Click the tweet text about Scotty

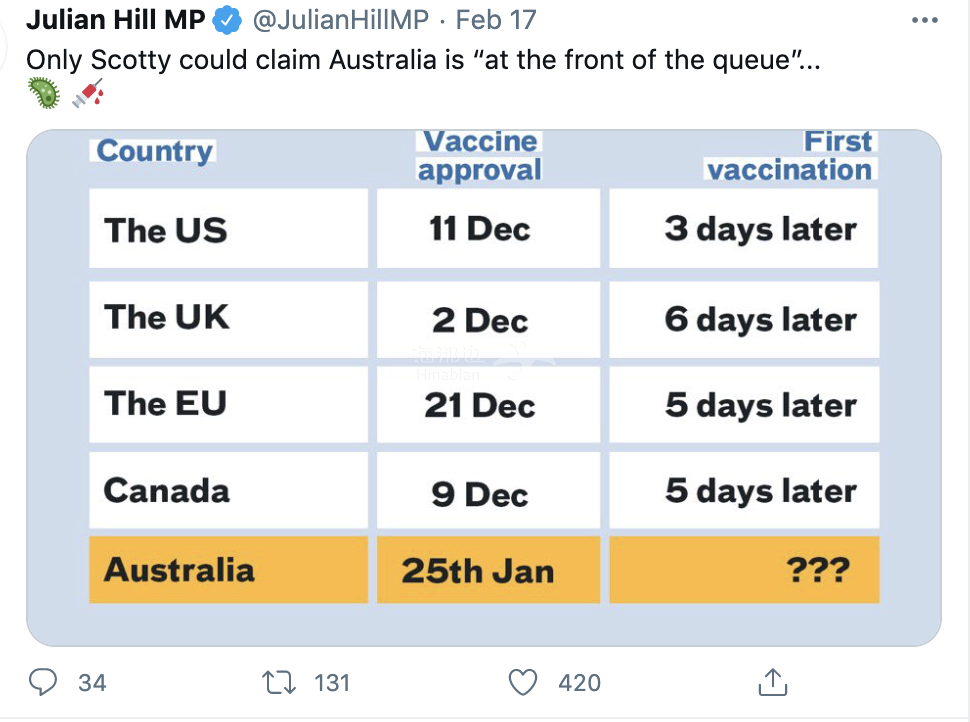423,60
